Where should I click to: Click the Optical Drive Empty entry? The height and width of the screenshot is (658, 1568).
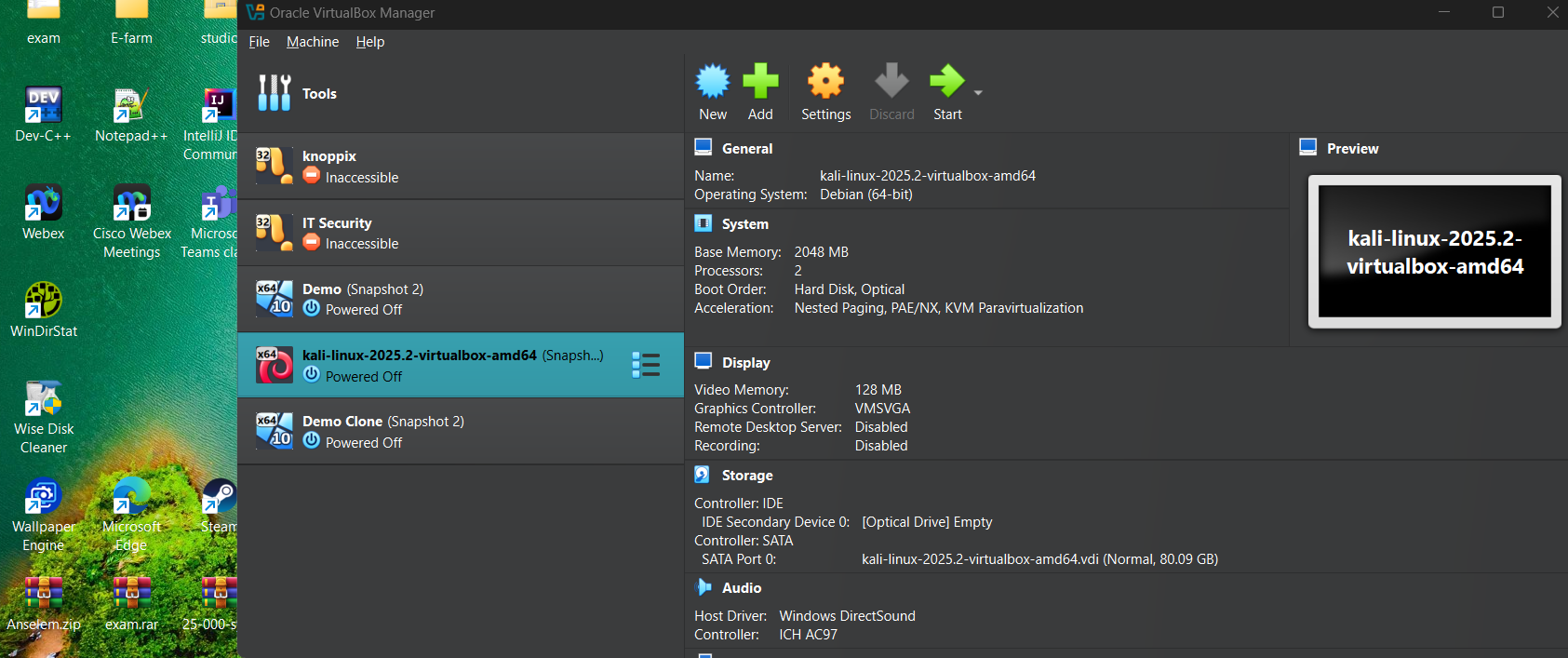[x=927, y=522]
